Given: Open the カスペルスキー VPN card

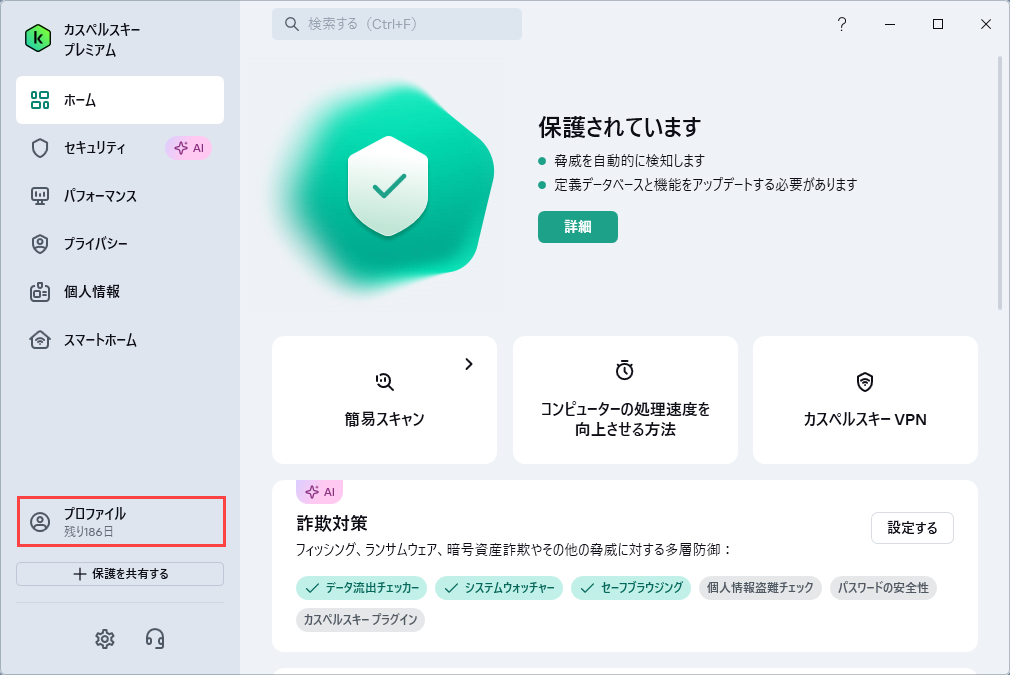Looking at the screenshot, I should click(866, 399).
